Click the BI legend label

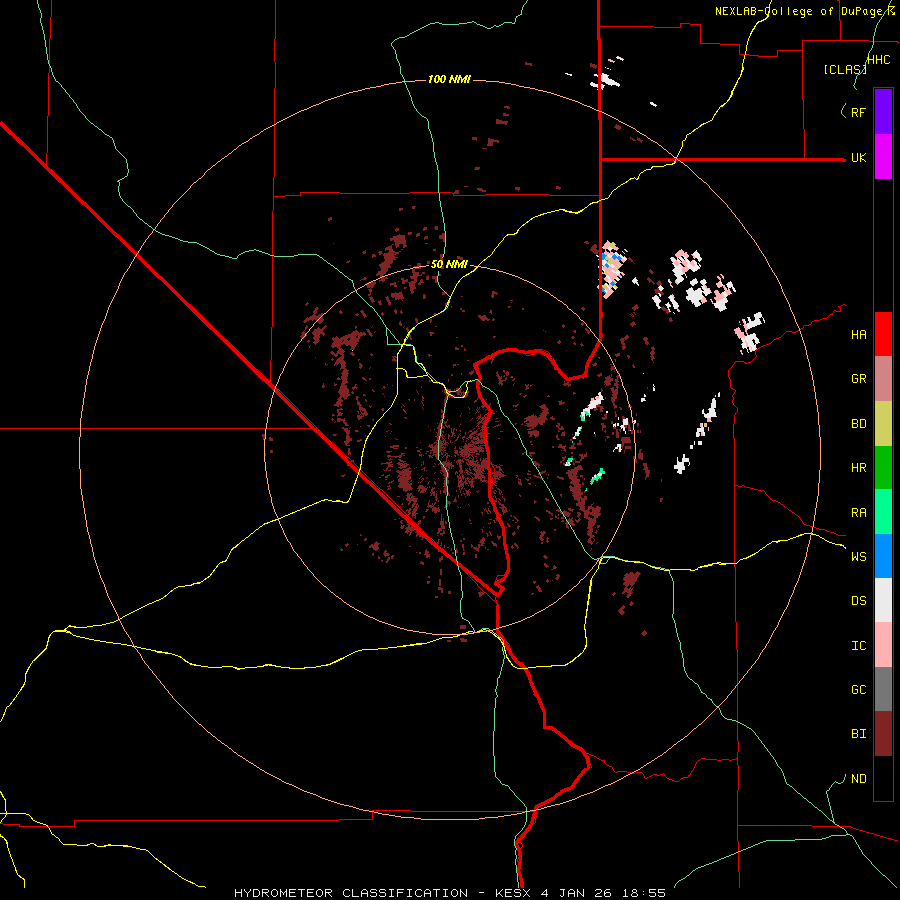[858, 734]
